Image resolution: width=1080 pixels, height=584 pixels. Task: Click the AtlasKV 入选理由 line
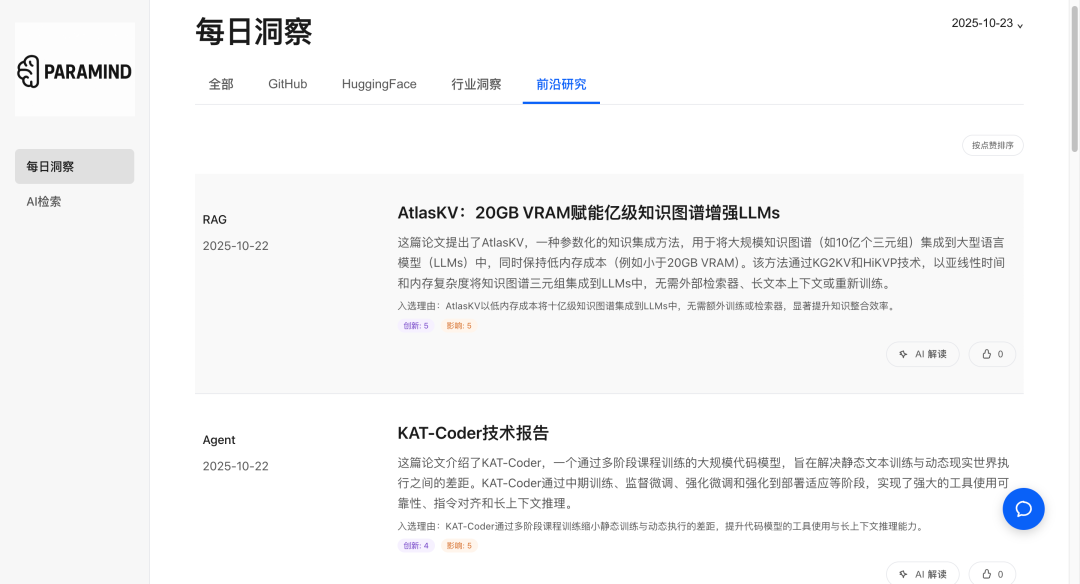coord(647,306)
